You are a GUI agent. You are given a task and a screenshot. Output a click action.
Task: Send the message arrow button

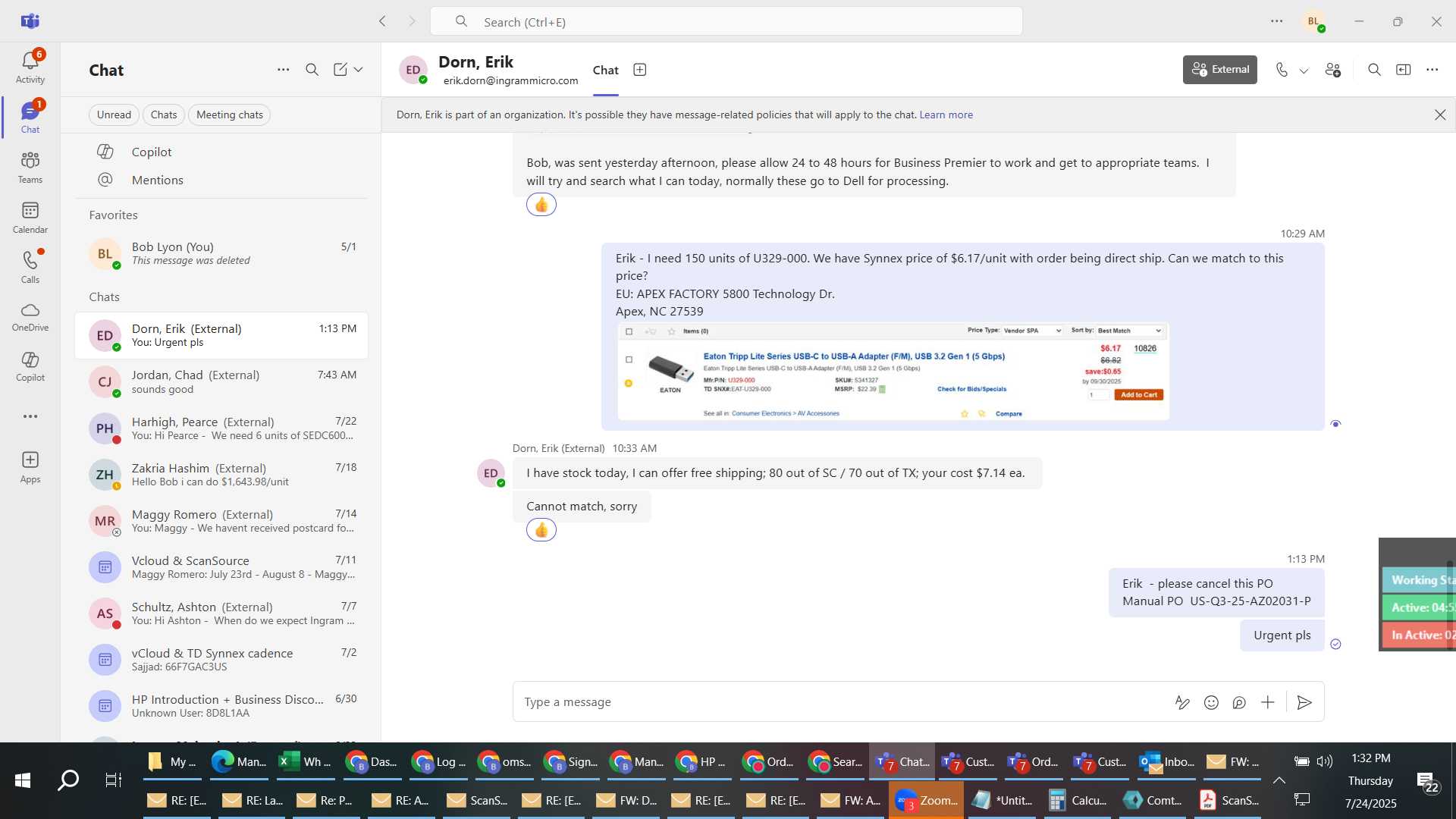point(1304,702)
